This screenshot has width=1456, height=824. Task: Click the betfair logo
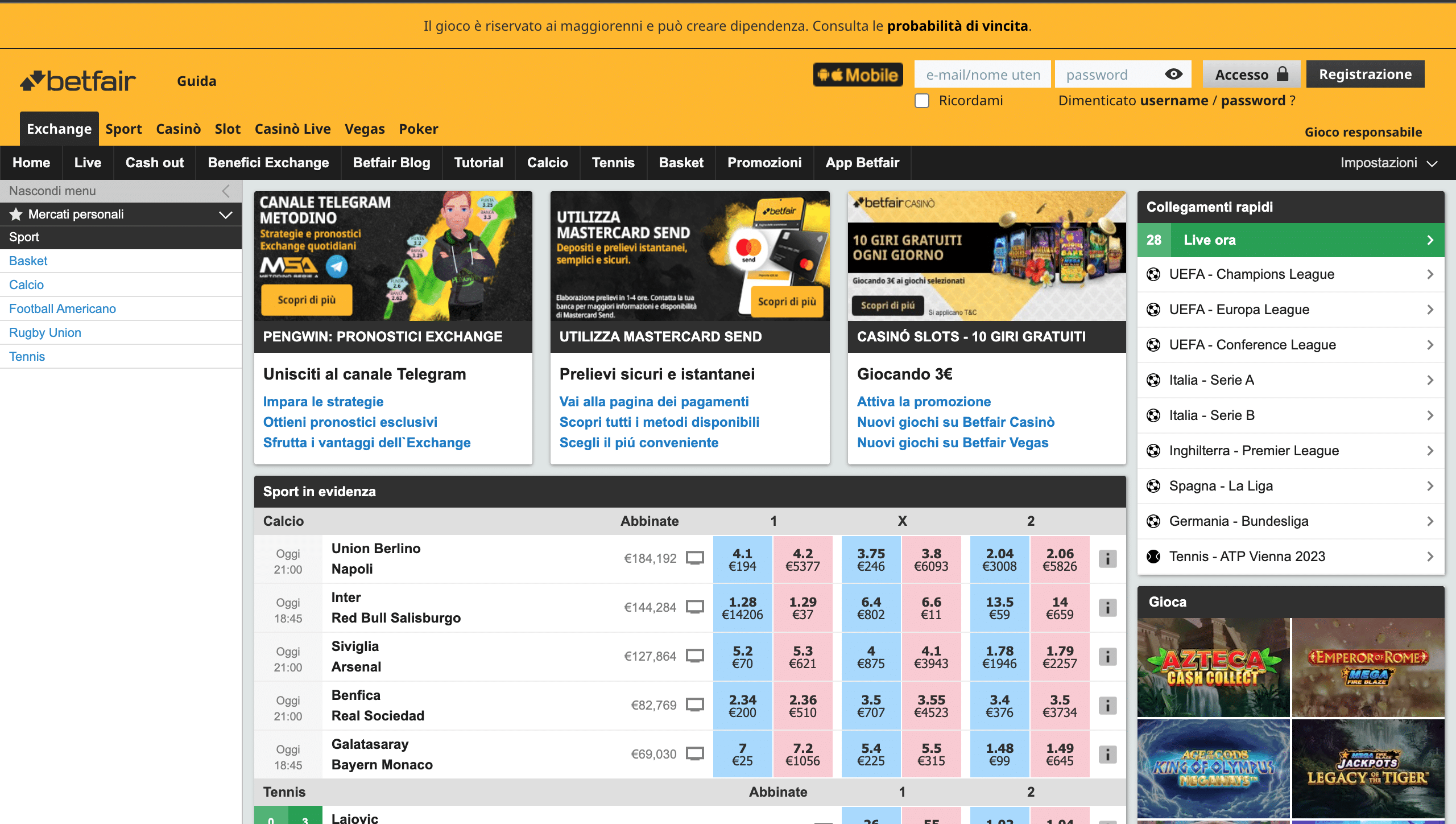78,81
